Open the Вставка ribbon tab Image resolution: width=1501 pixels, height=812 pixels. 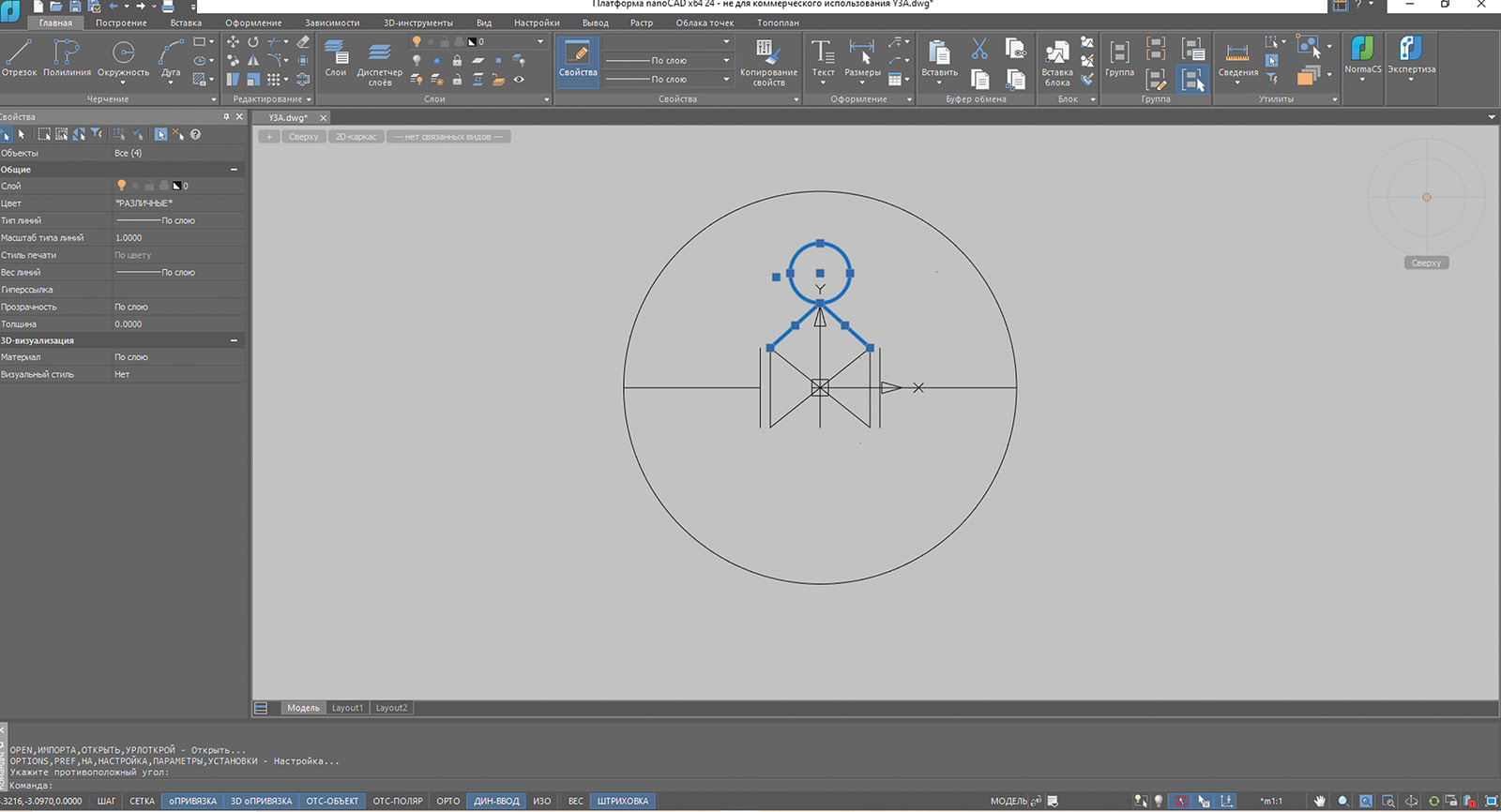186,23
